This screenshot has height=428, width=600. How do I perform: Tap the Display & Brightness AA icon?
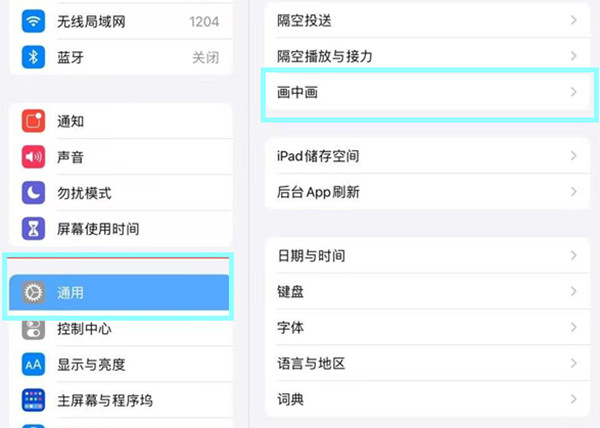(x=34, y=365)
